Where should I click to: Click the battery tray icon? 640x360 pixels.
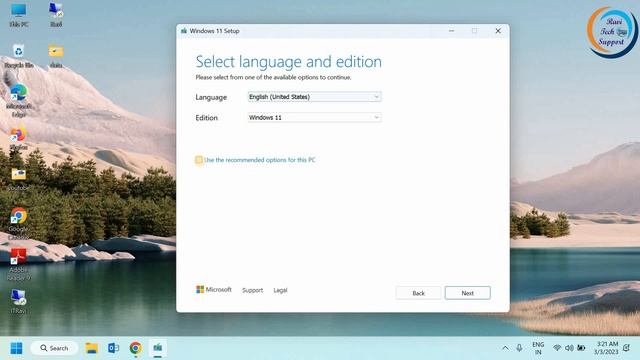[581, 348]
